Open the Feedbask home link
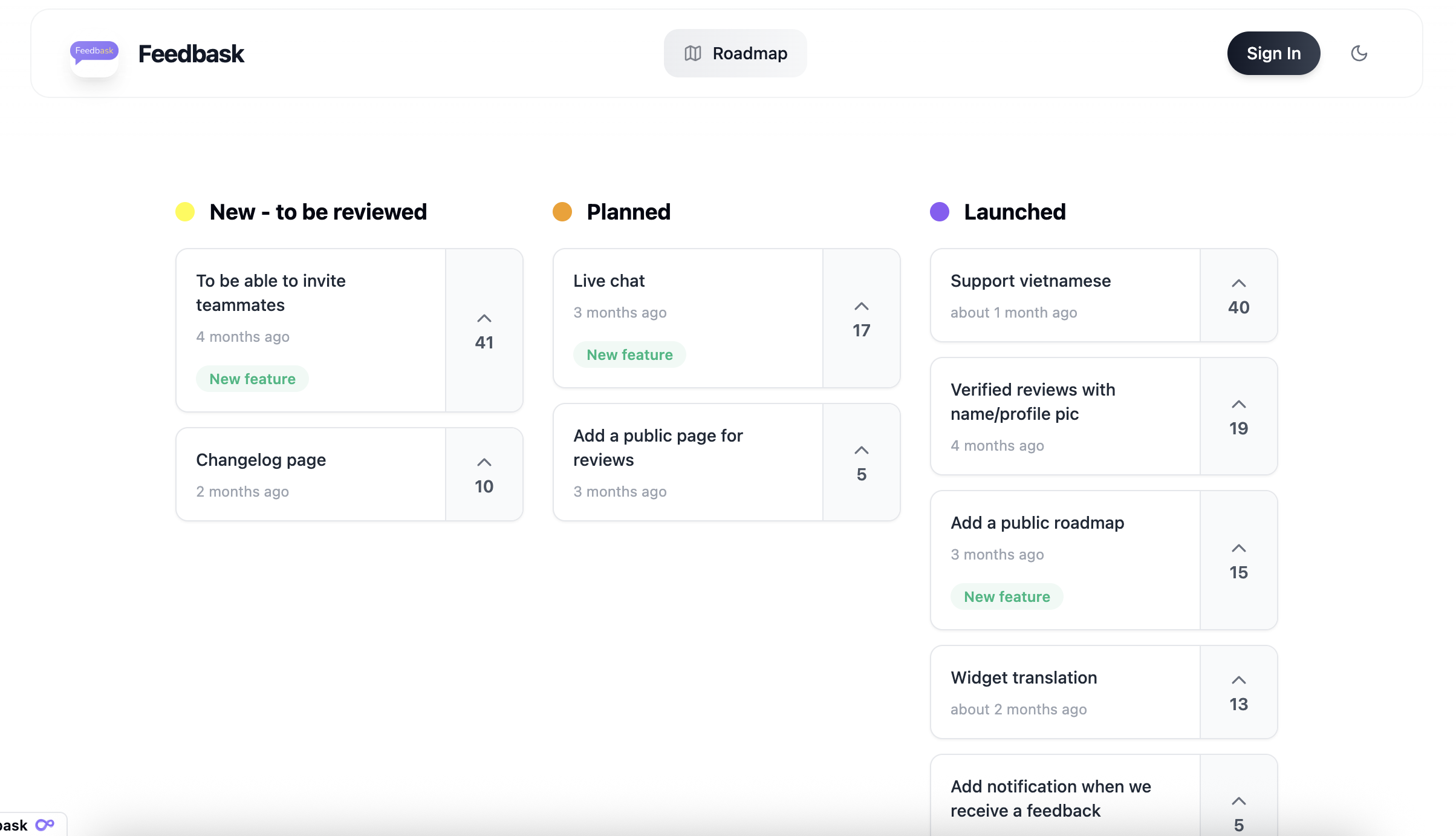 [x=191, y=53]
